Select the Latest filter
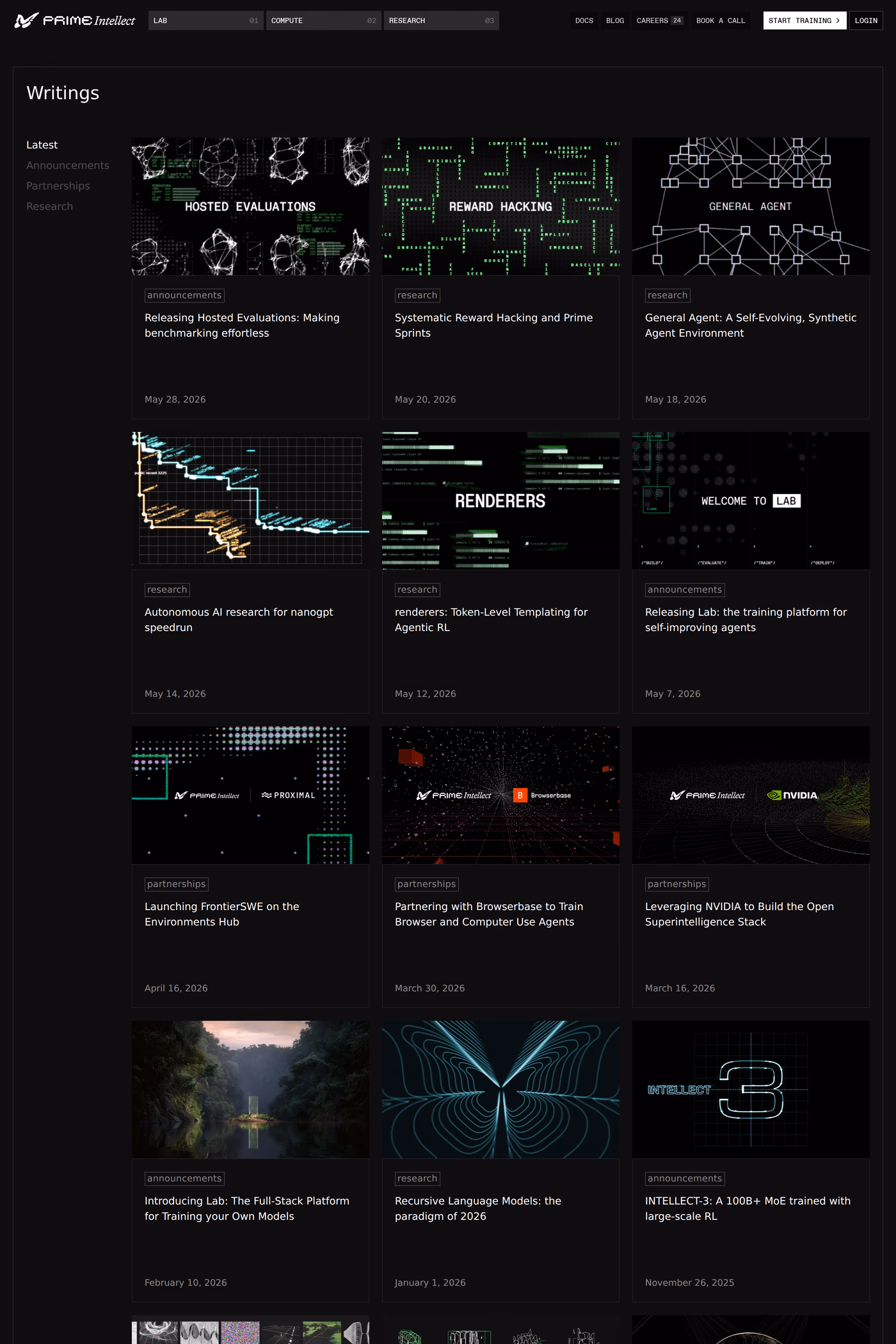This screenshot has width=896, height=1344. [42, 145]
